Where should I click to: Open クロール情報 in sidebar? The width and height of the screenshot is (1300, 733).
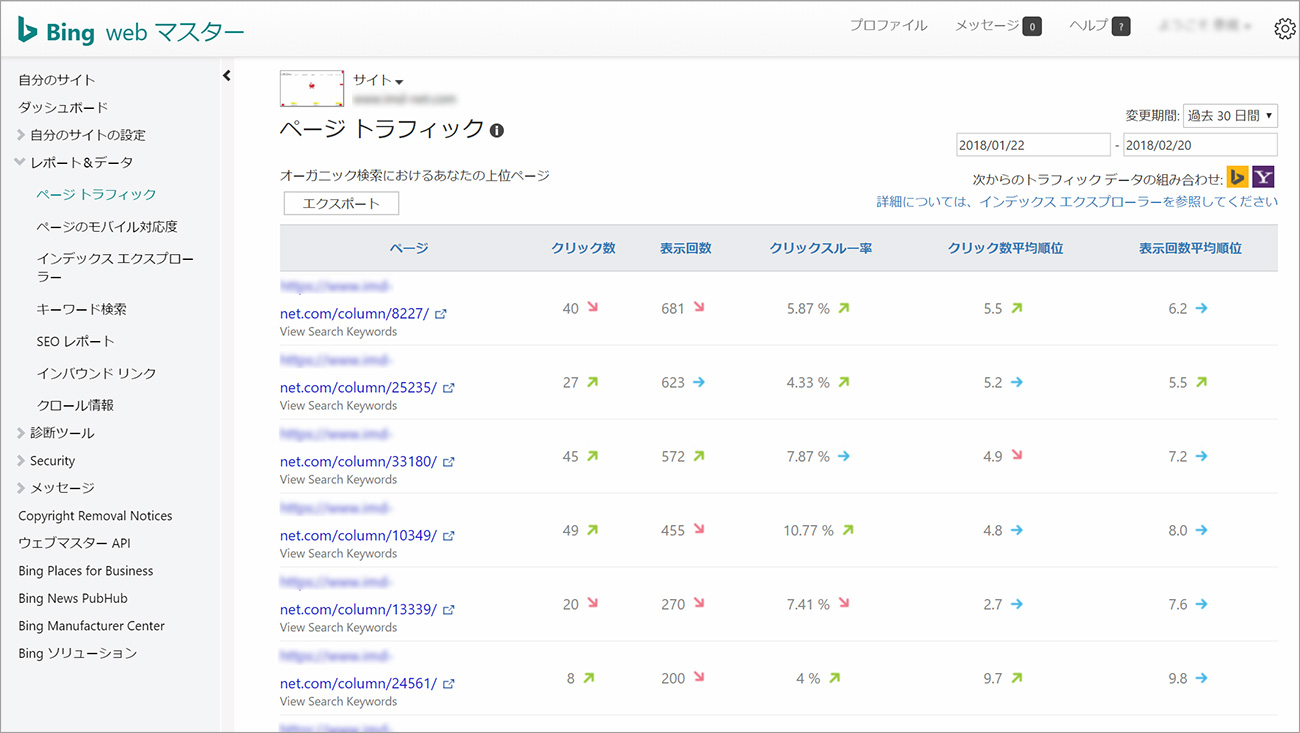click(x=75, y=405)
